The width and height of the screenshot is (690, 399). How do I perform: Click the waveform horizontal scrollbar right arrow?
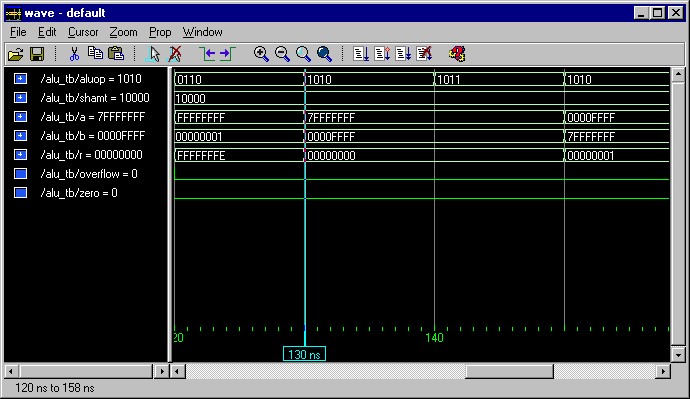[x=663, y=372]
